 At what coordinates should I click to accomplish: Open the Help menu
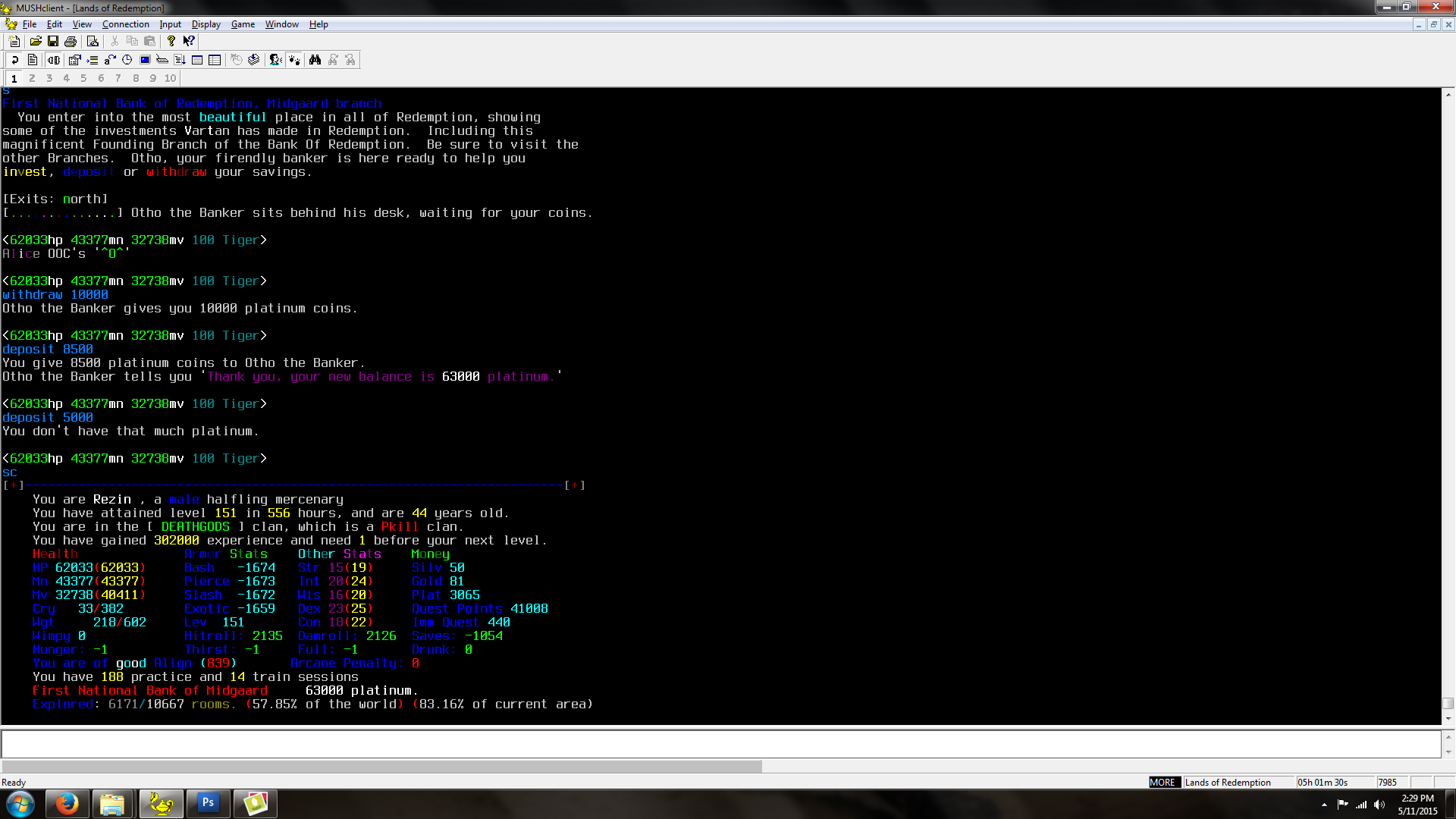pyautogui.click(x=318, y=24)
